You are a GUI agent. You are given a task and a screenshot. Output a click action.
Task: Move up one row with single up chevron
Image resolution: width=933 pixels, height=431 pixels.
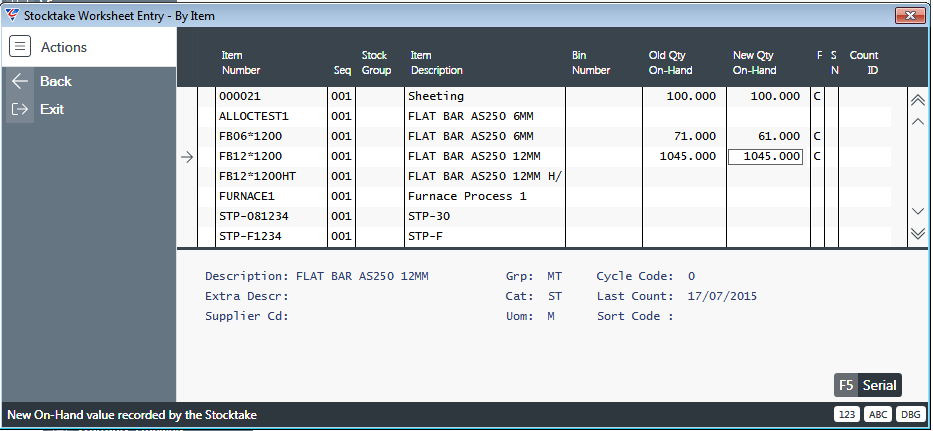[x=918, y=121]
